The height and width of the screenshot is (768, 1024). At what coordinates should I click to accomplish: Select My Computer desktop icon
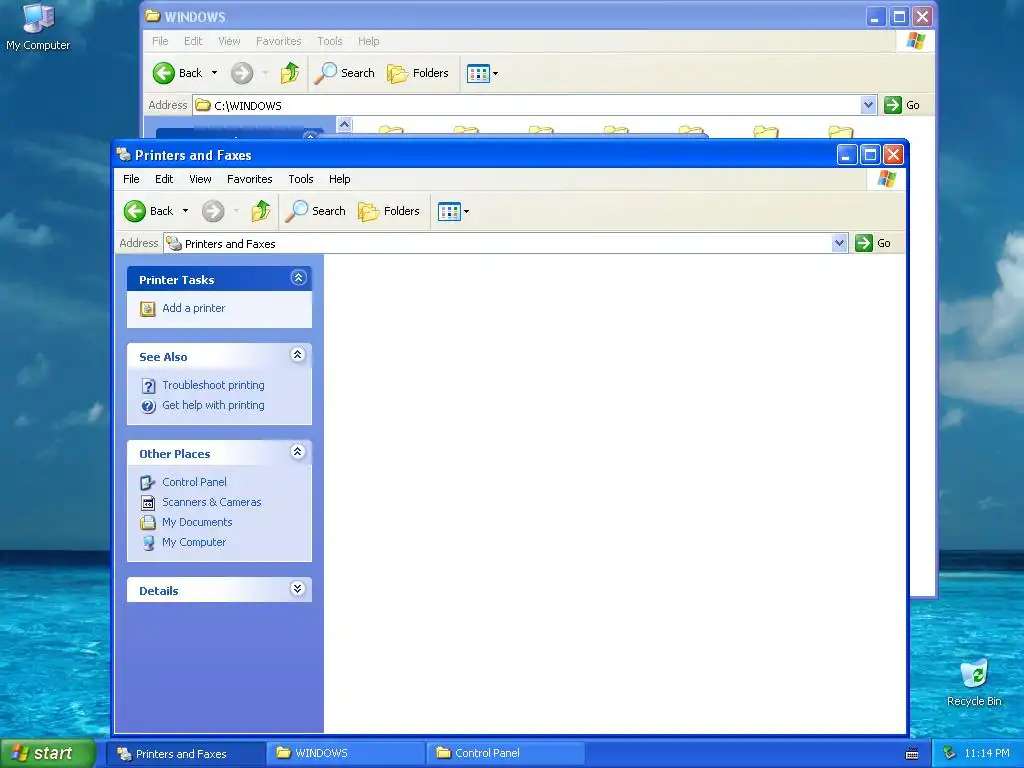pos(38,27)
